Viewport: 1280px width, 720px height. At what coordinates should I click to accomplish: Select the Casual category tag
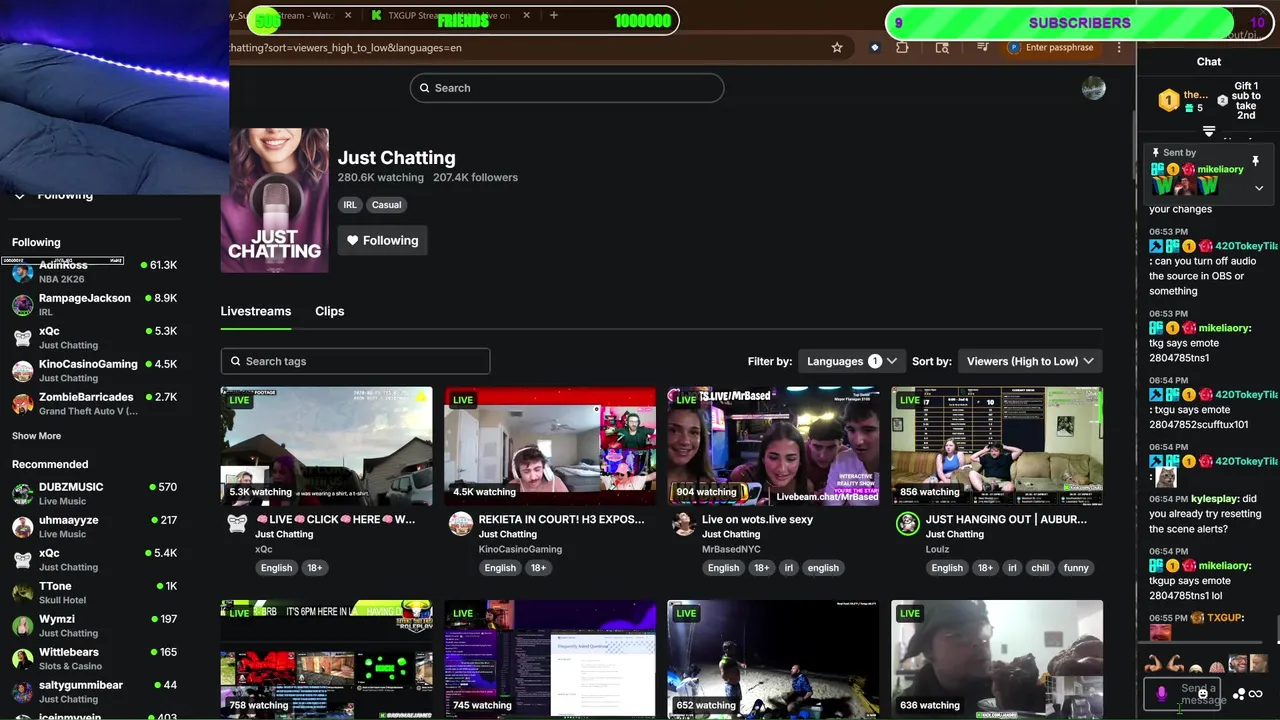[x=386, y=204]
